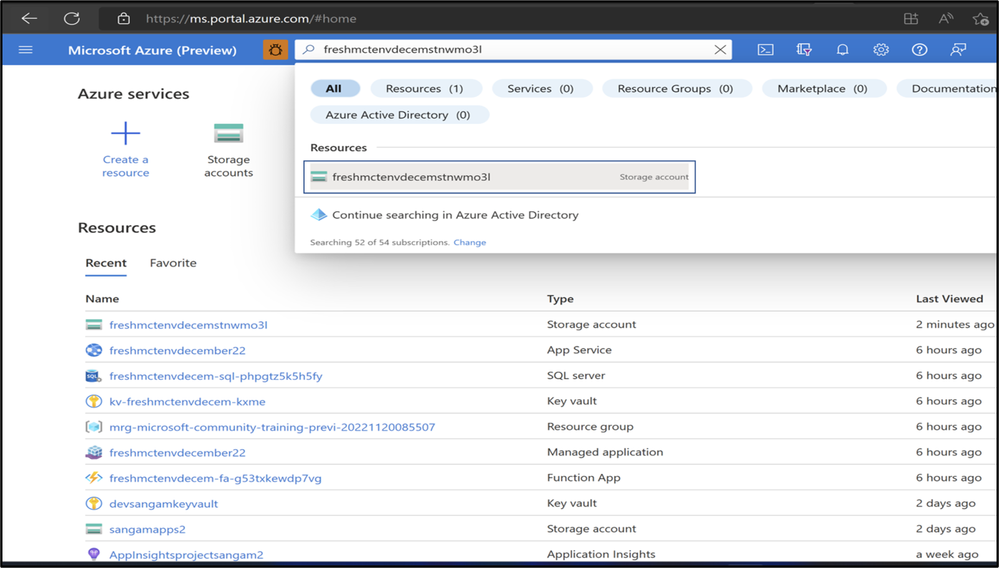
Task: Add page to favorites with the star icon
Action: [x=981, y=18]
